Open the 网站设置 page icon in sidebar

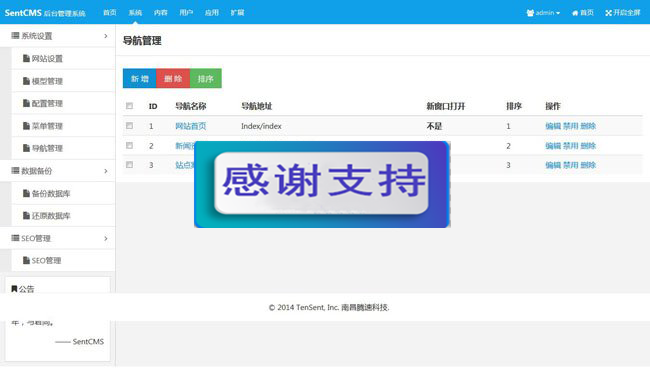(26, 58)
